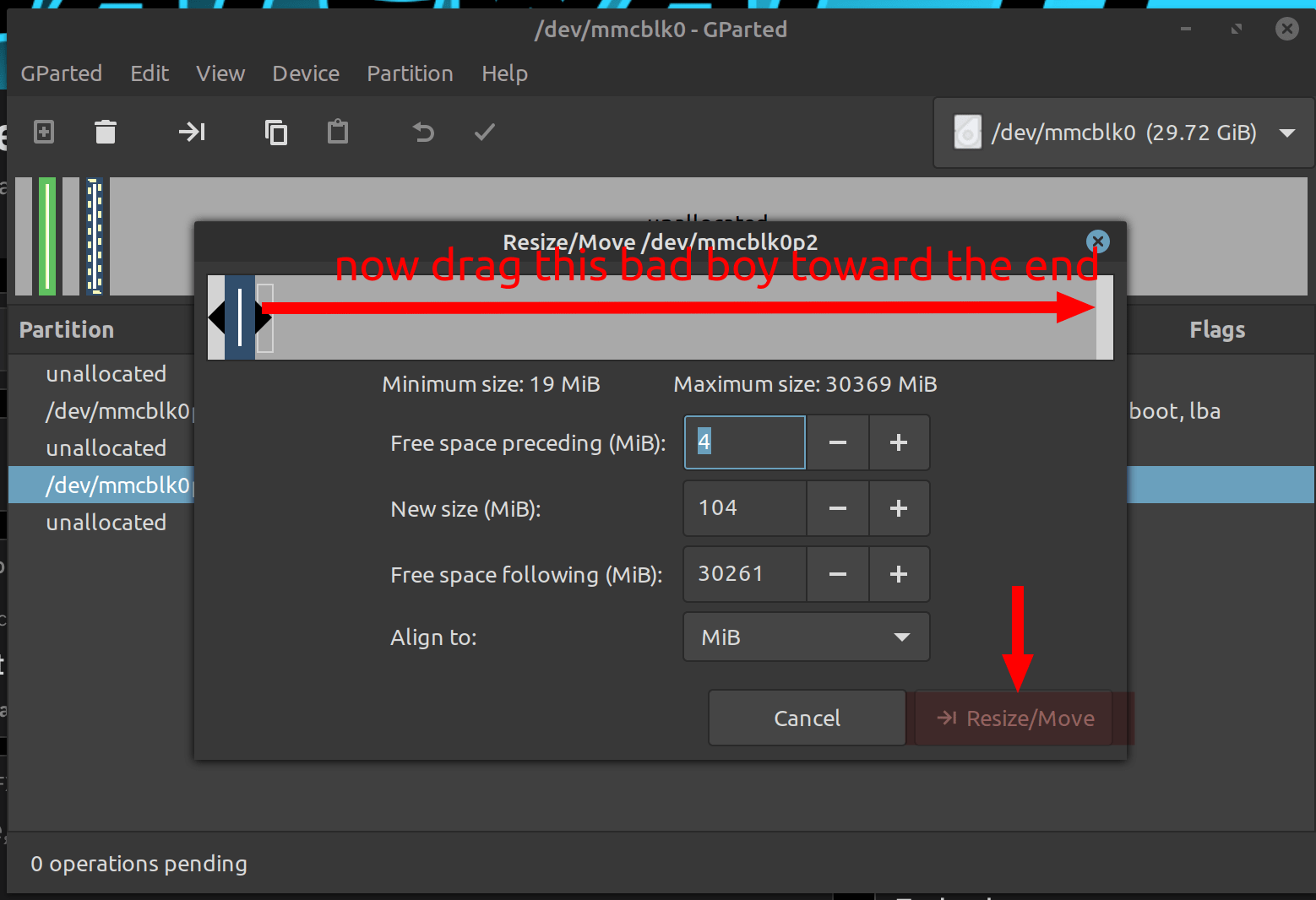Close the GParted window
This screenshot has width=1316, height=900.
(1286, 29)
